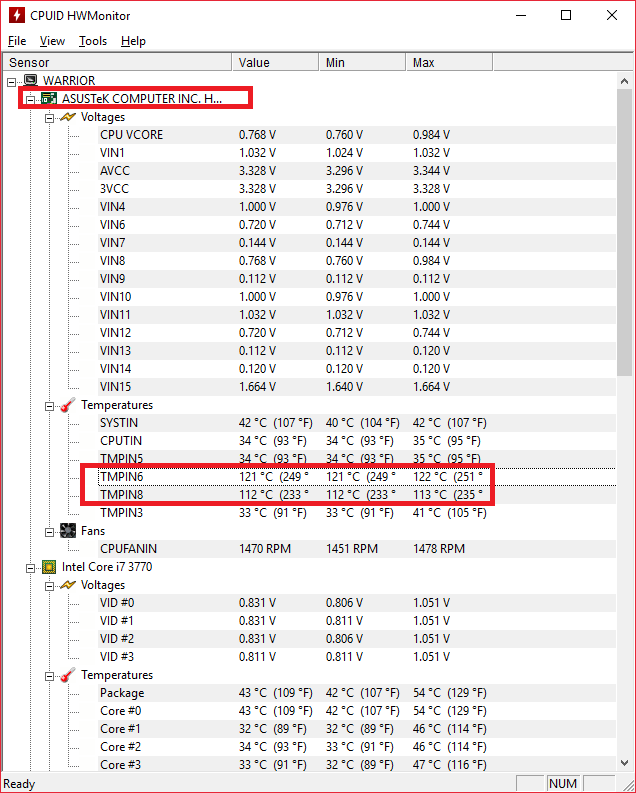The height and width of the screenshot is (793, 636).
Task: Click the Max column header
Action: pos(449,62)
